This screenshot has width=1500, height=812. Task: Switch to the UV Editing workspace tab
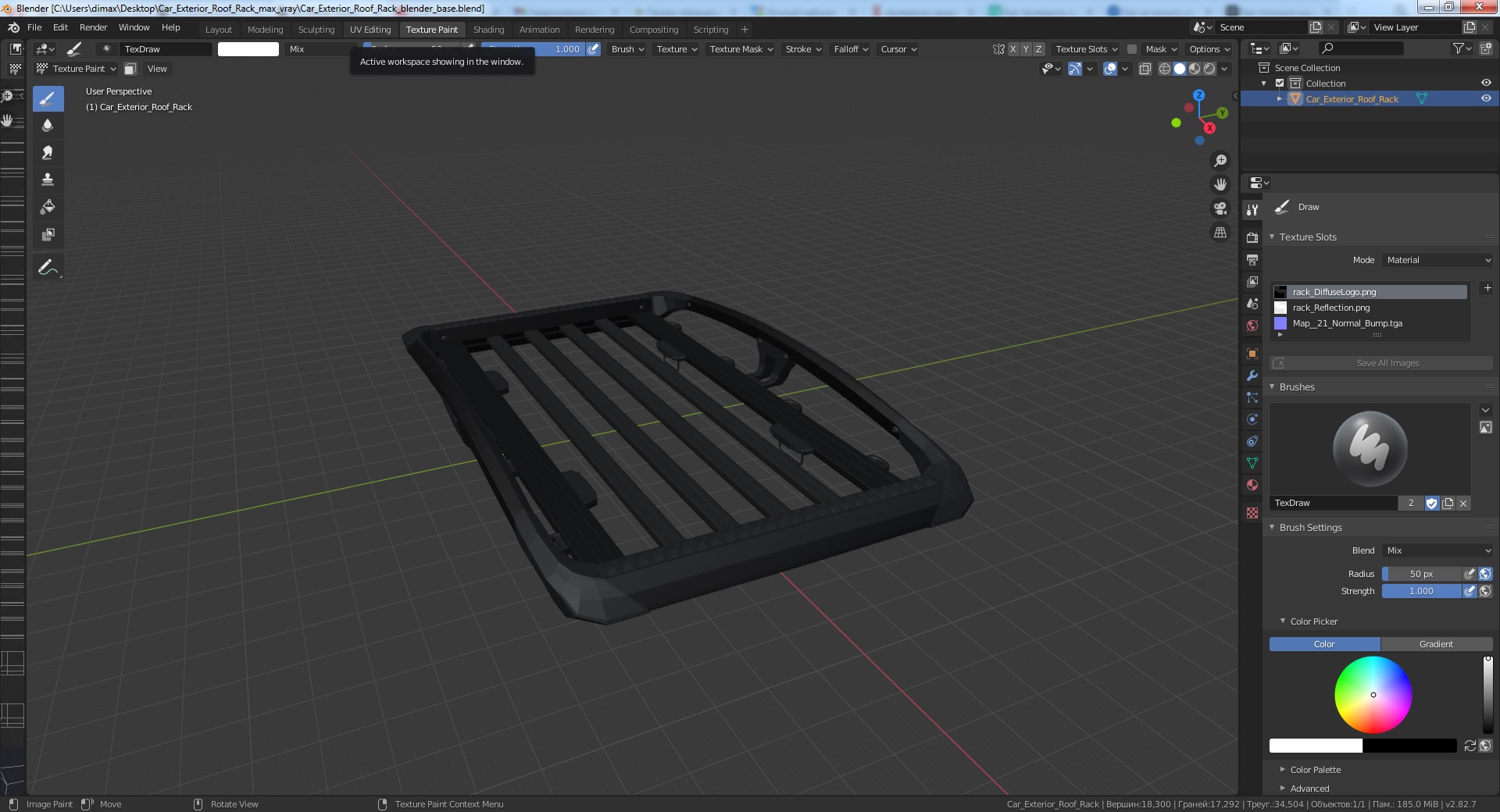(370, 30)
